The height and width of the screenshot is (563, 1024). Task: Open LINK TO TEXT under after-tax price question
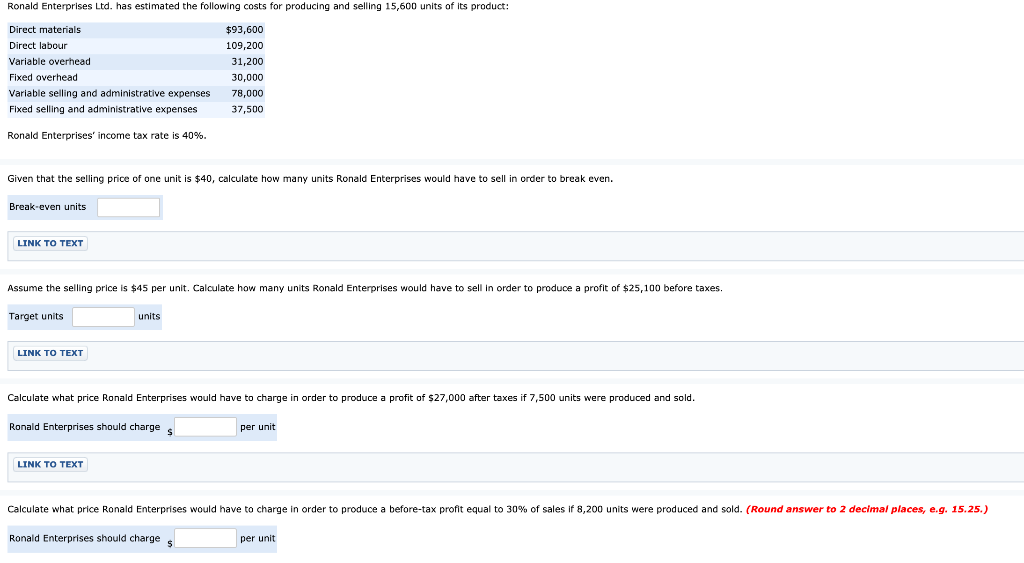tap(50, 464)
